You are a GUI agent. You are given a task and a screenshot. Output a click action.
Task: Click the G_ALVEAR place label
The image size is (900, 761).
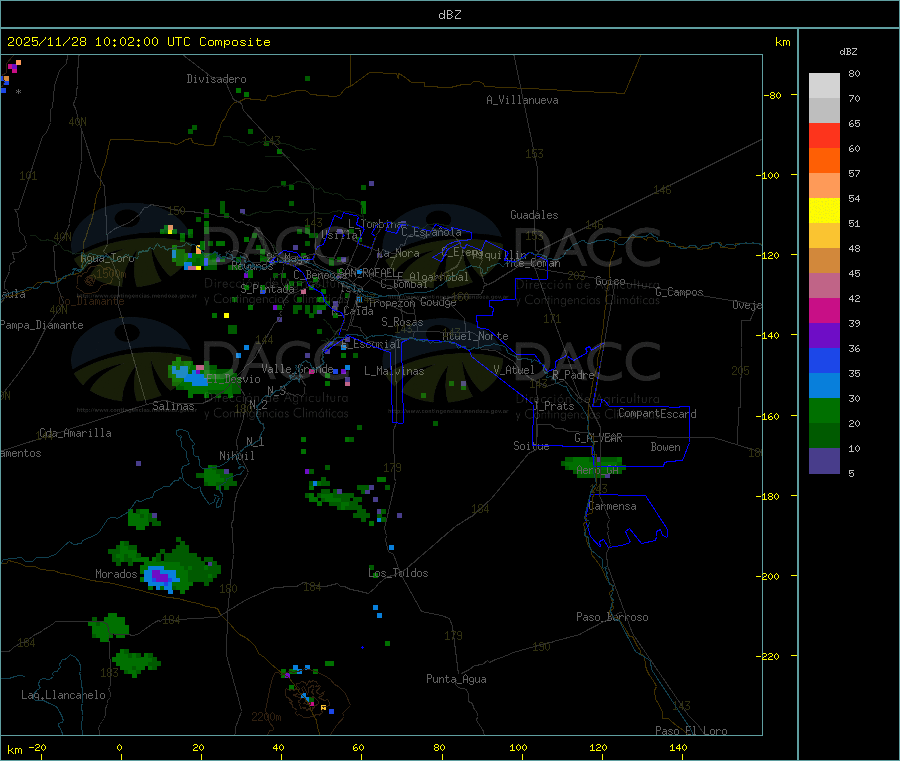click(x=598, y=438)
